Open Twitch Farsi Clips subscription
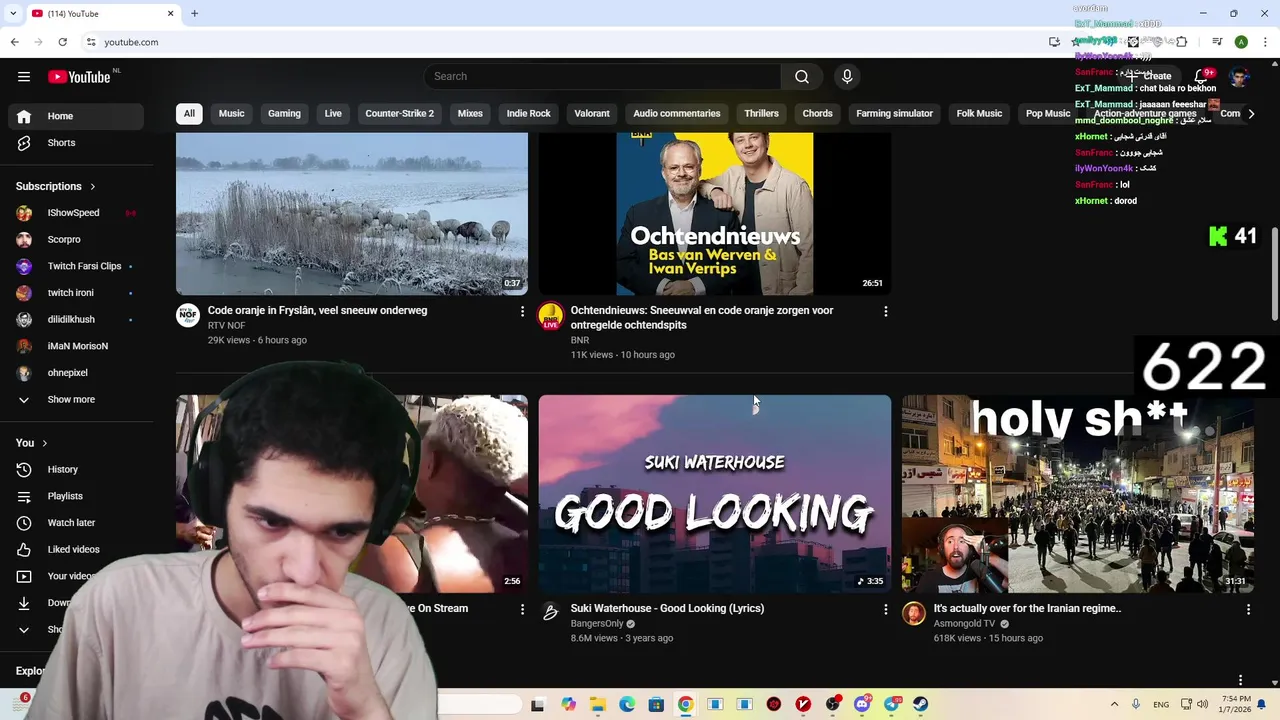This screenshot has width=1280, height=720. [x=76, y=266]
